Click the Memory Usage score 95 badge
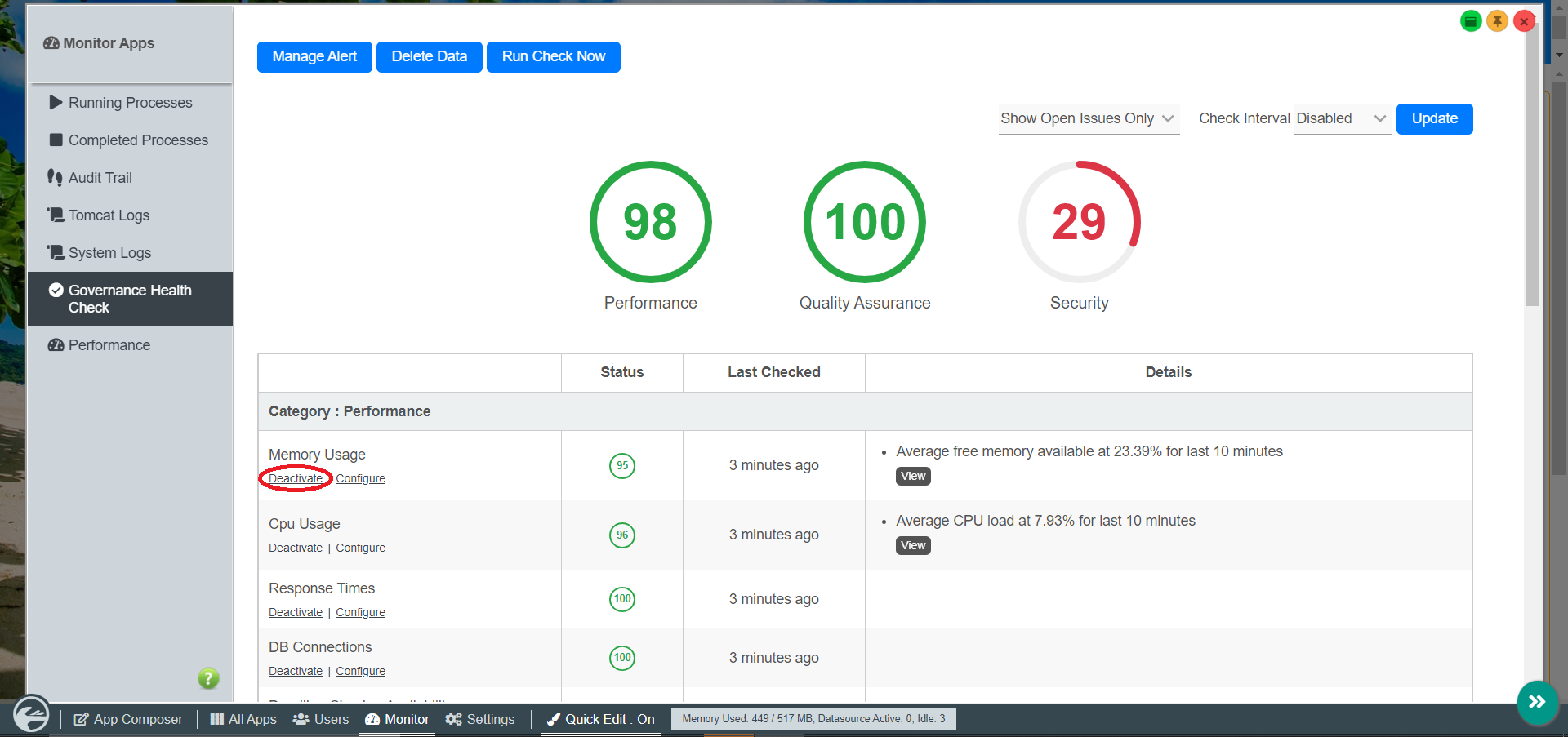The width and height of the screenshot is (1568, 737). pos(622,466)
